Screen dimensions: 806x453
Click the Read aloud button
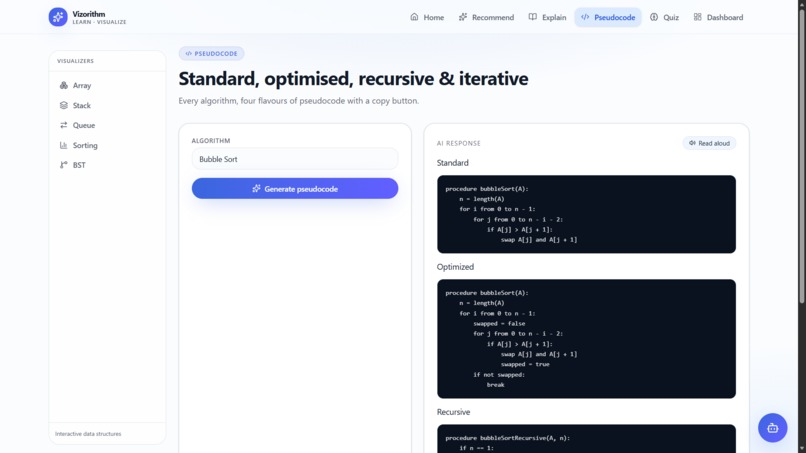tap(709, 143)
